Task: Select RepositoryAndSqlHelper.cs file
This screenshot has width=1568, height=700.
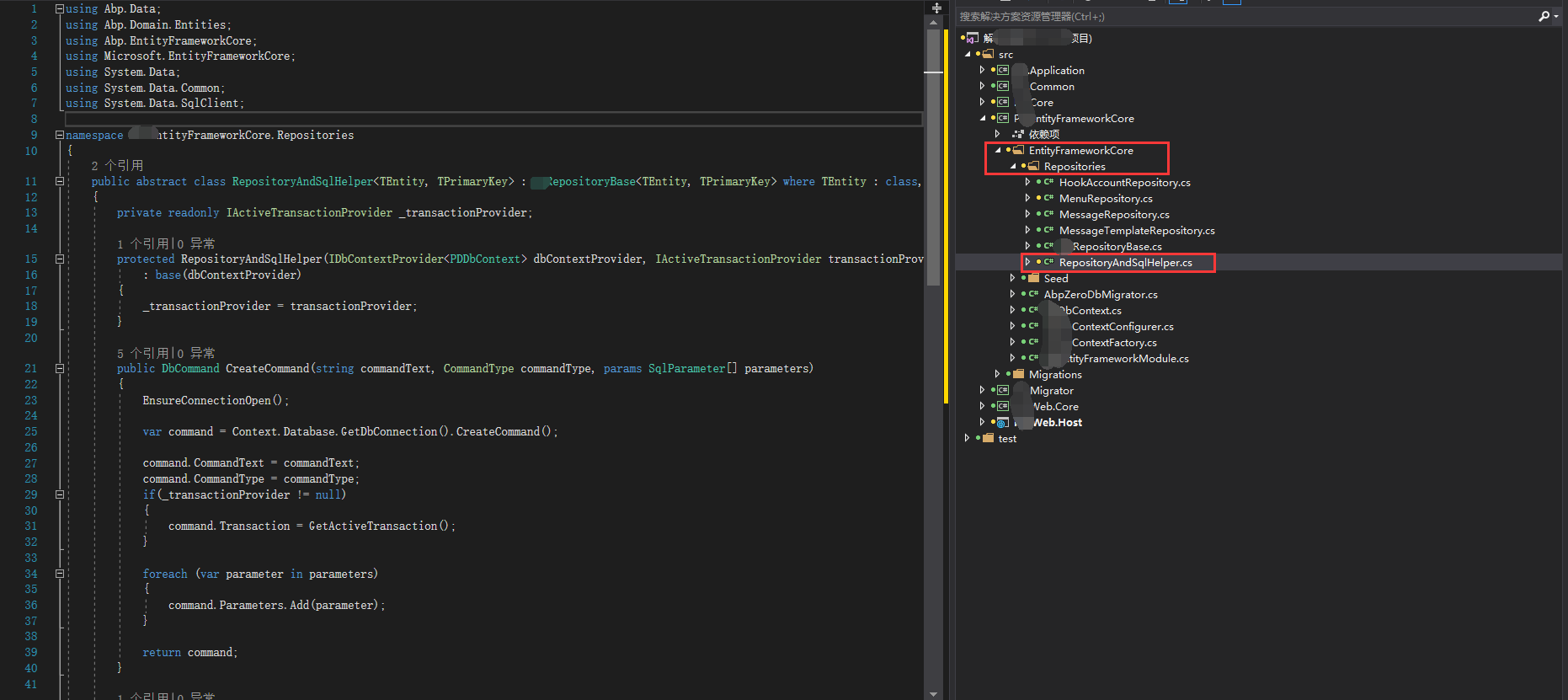Action: (1125, 262)
